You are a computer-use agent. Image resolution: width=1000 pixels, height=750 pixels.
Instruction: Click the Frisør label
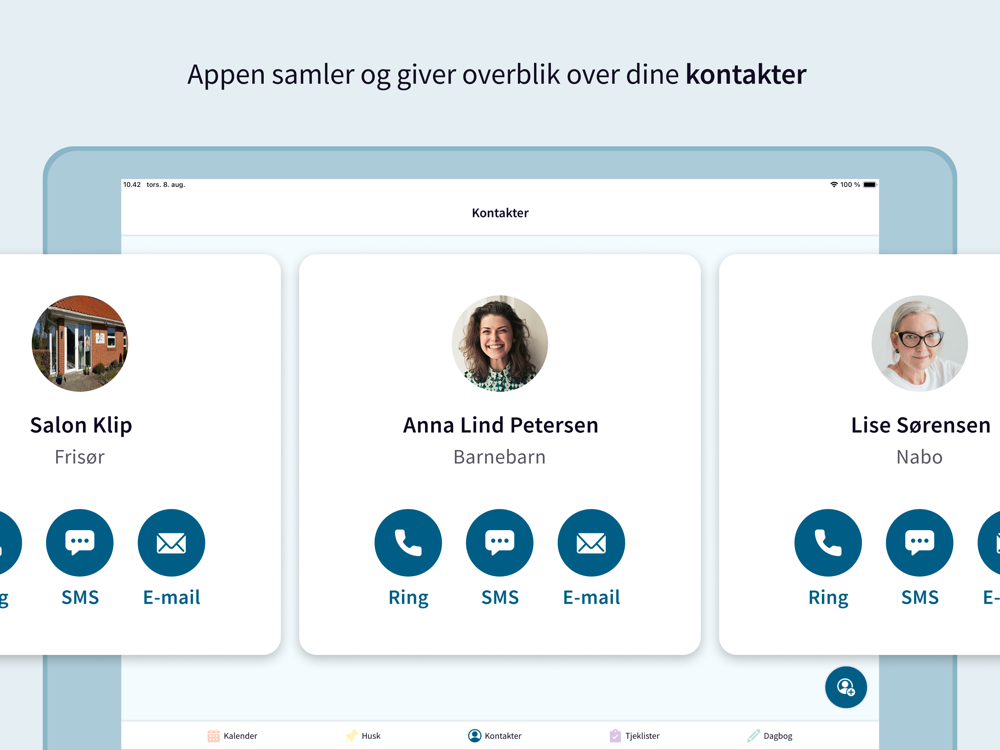point(80,457)
